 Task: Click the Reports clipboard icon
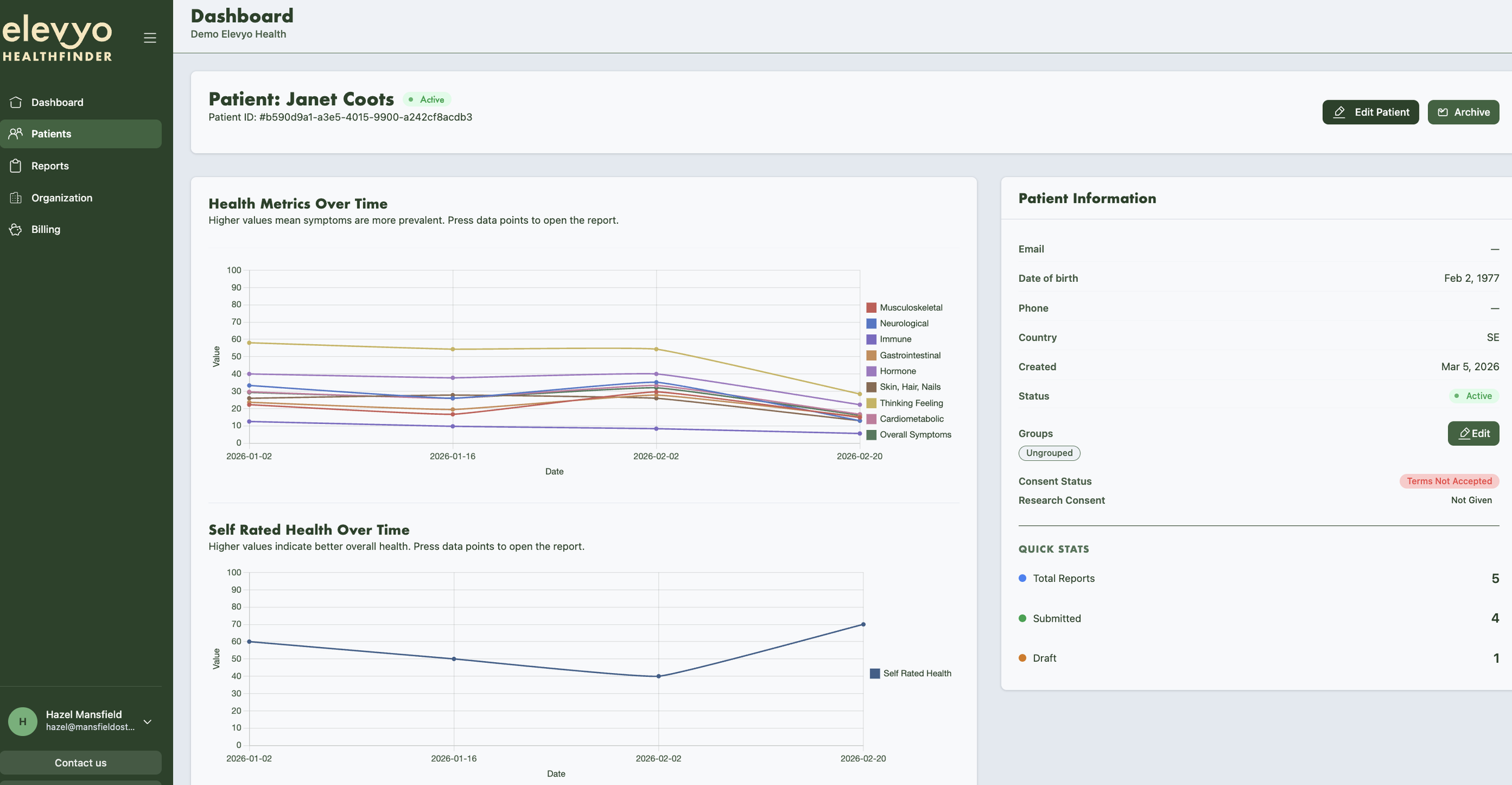tap(16, 166)
